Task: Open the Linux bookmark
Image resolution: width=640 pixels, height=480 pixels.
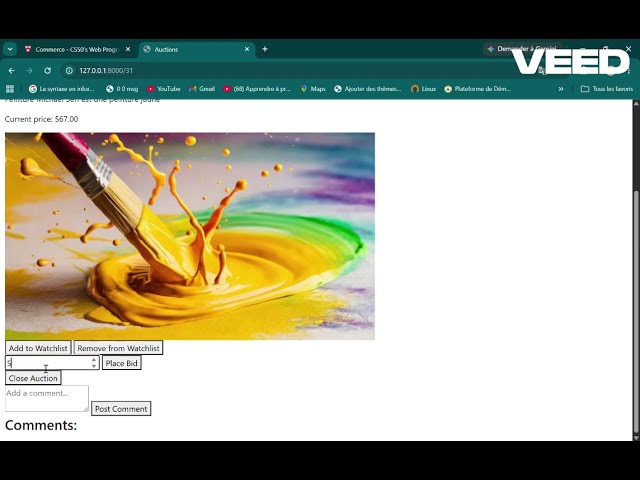Action: [424, 89]
